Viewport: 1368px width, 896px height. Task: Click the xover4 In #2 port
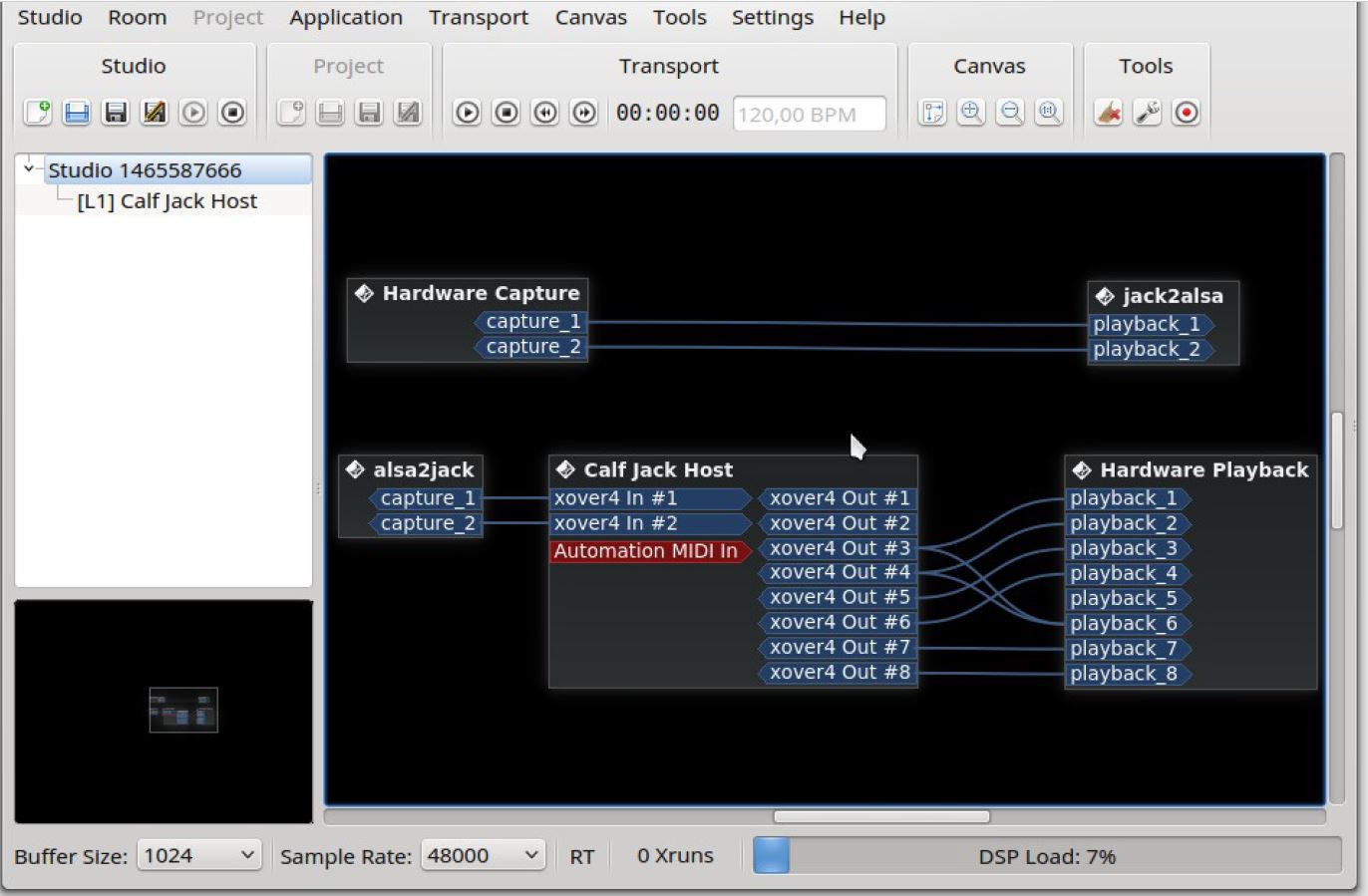coord(650,523)
